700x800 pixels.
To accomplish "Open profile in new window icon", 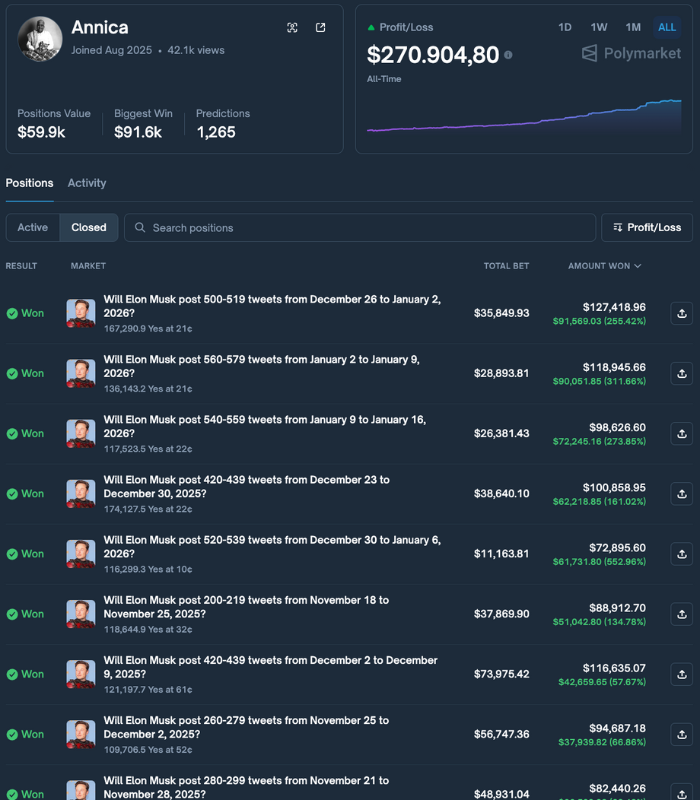I will point(320,28).
